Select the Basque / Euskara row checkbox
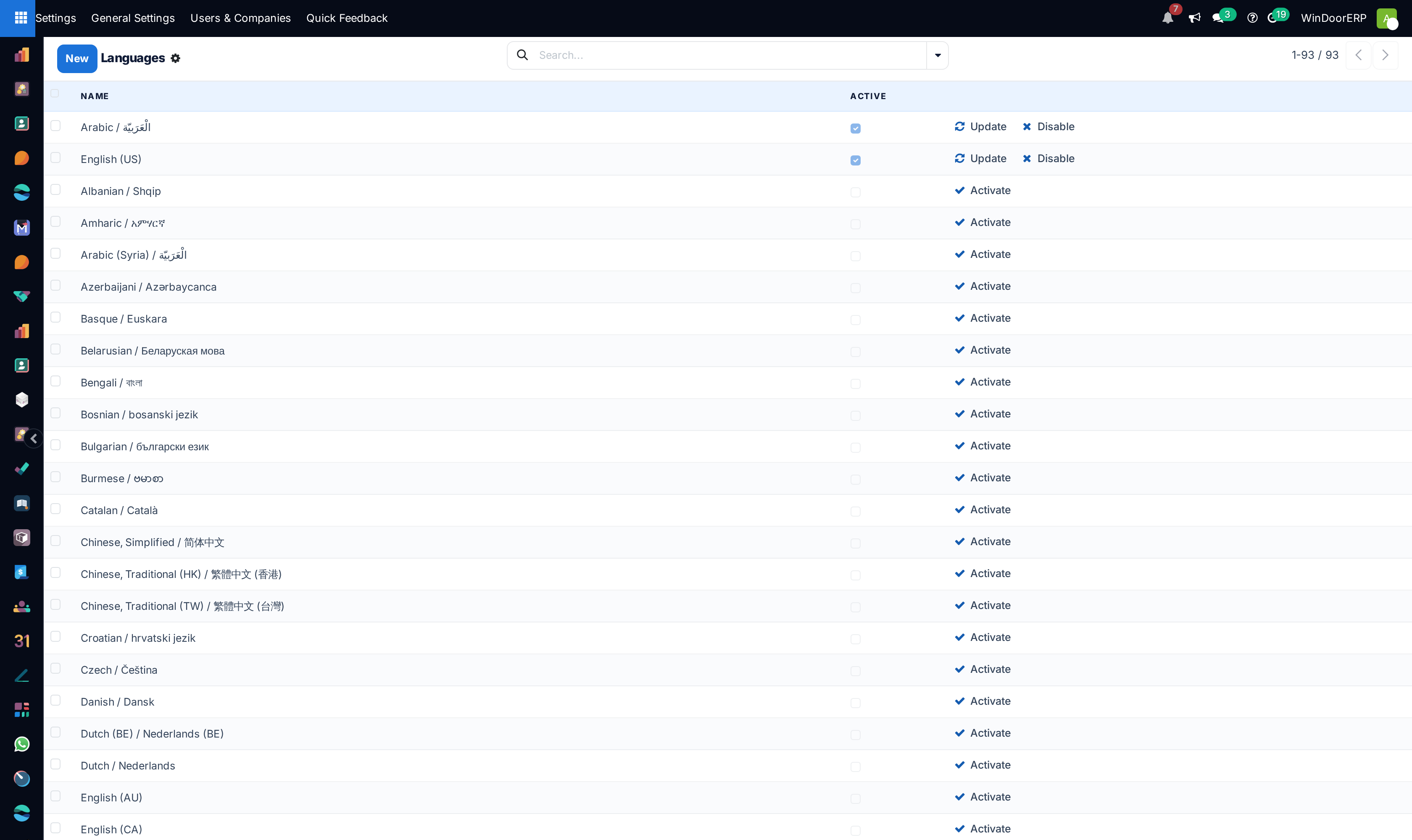Image resolution: width=1412 pixels, height=840 pixels. pyautogui.click(x=55, y=317)
